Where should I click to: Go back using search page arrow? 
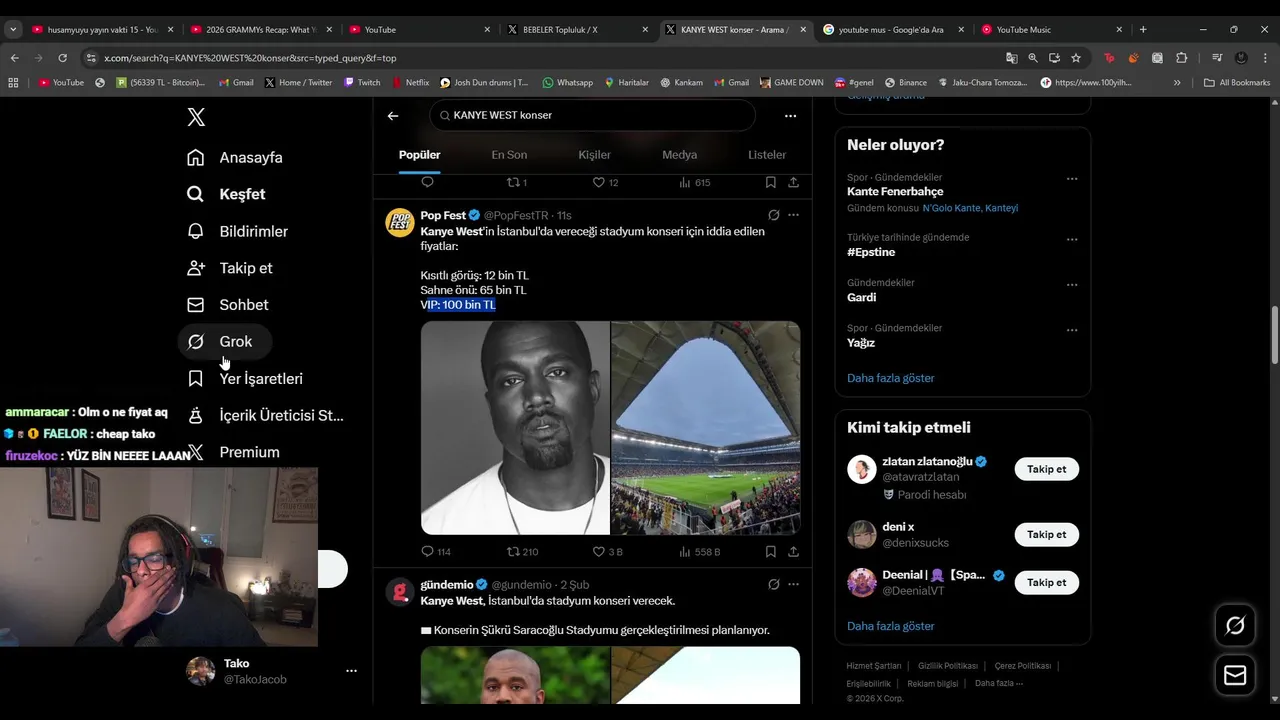[x=393, y=115]
